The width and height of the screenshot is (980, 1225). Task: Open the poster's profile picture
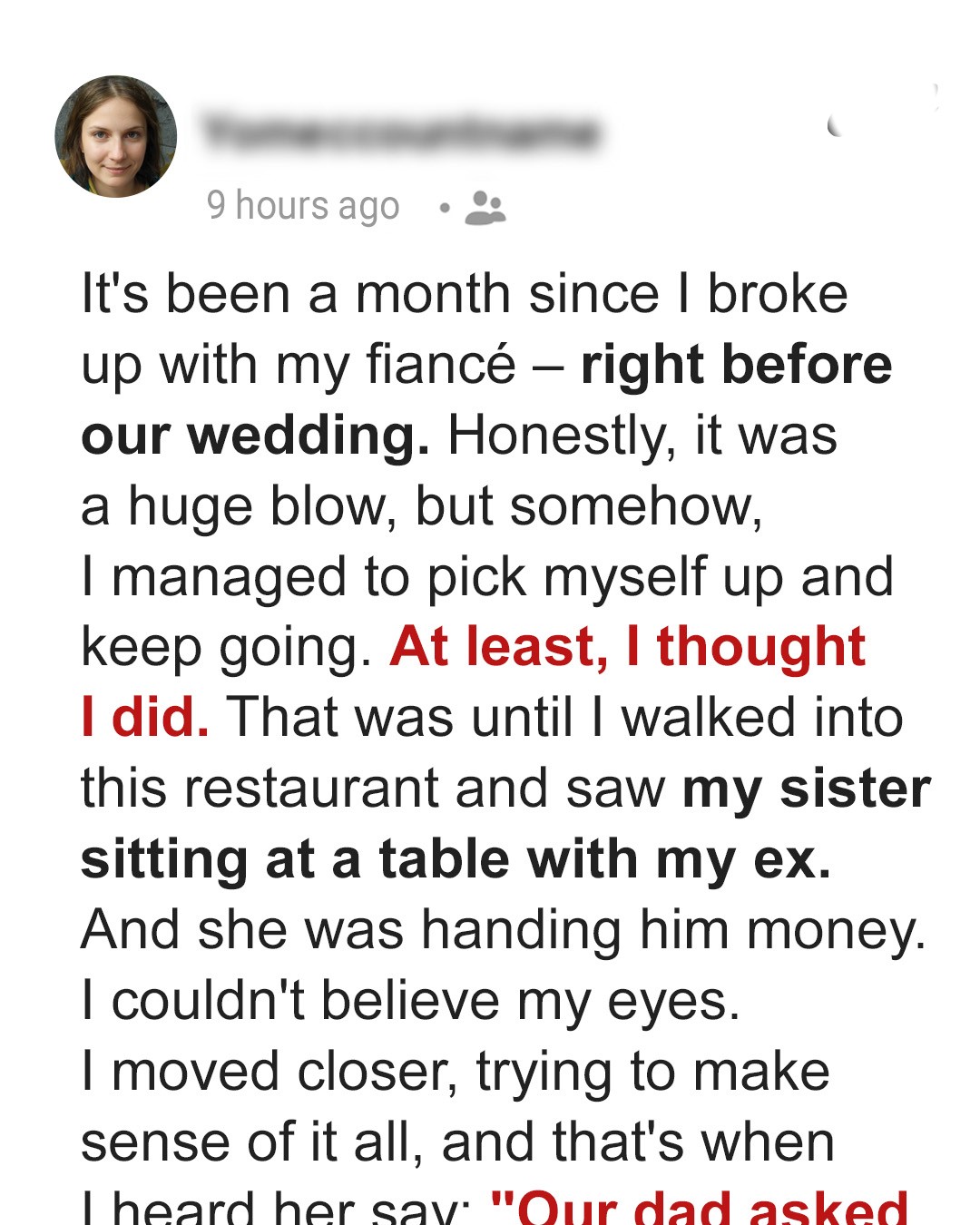(x=115, y=136)
